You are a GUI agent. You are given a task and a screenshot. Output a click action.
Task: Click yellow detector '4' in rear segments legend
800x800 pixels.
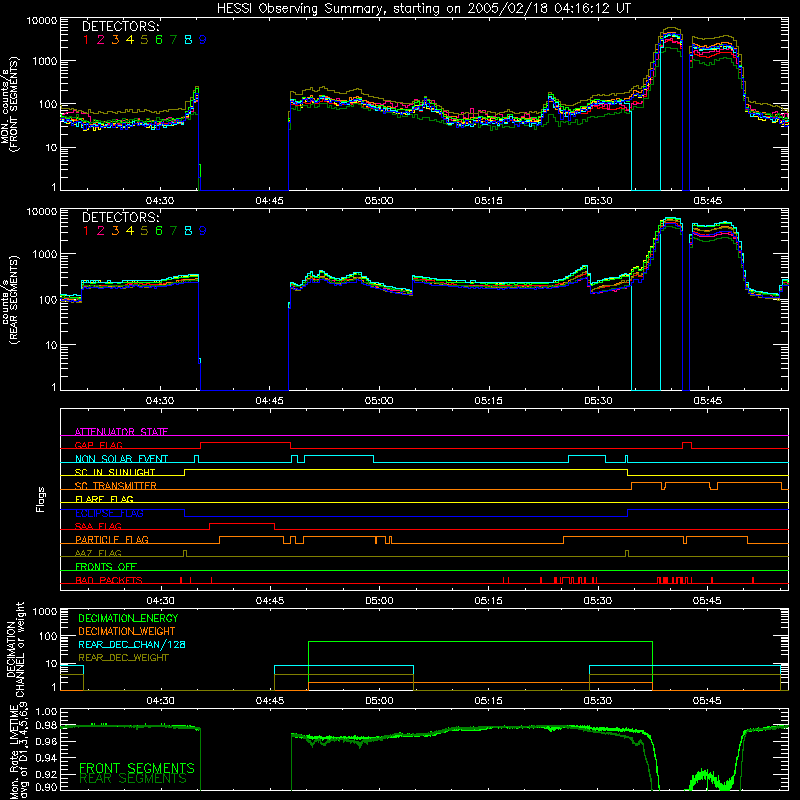130,231
